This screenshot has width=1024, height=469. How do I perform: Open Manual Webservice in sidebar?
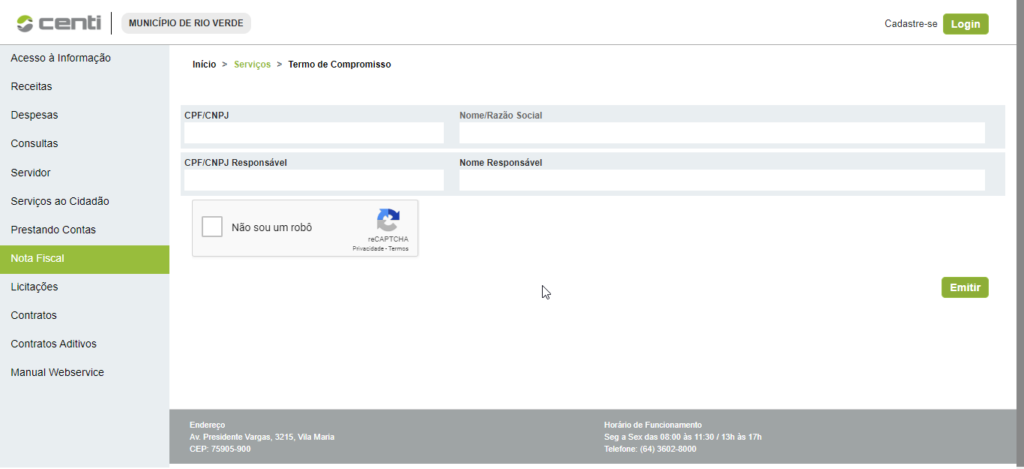click(57, 372)
